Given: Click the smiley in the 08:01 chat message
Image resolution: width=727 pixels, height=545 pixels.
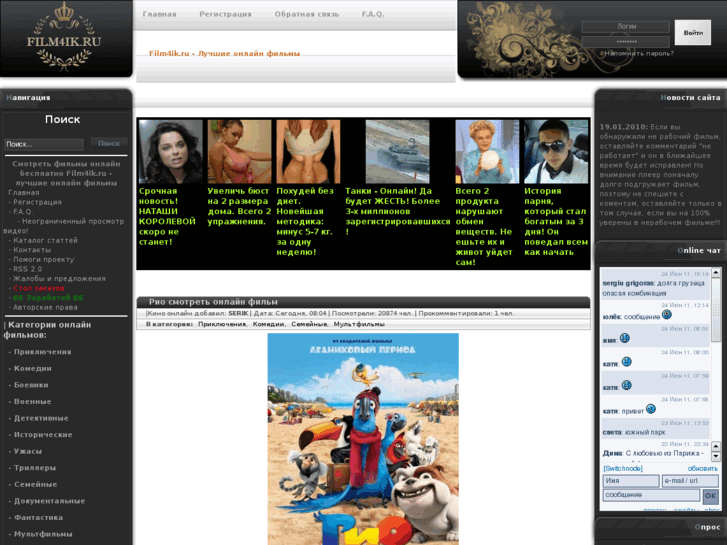Looking at the screenshot, I should (625, 338).
